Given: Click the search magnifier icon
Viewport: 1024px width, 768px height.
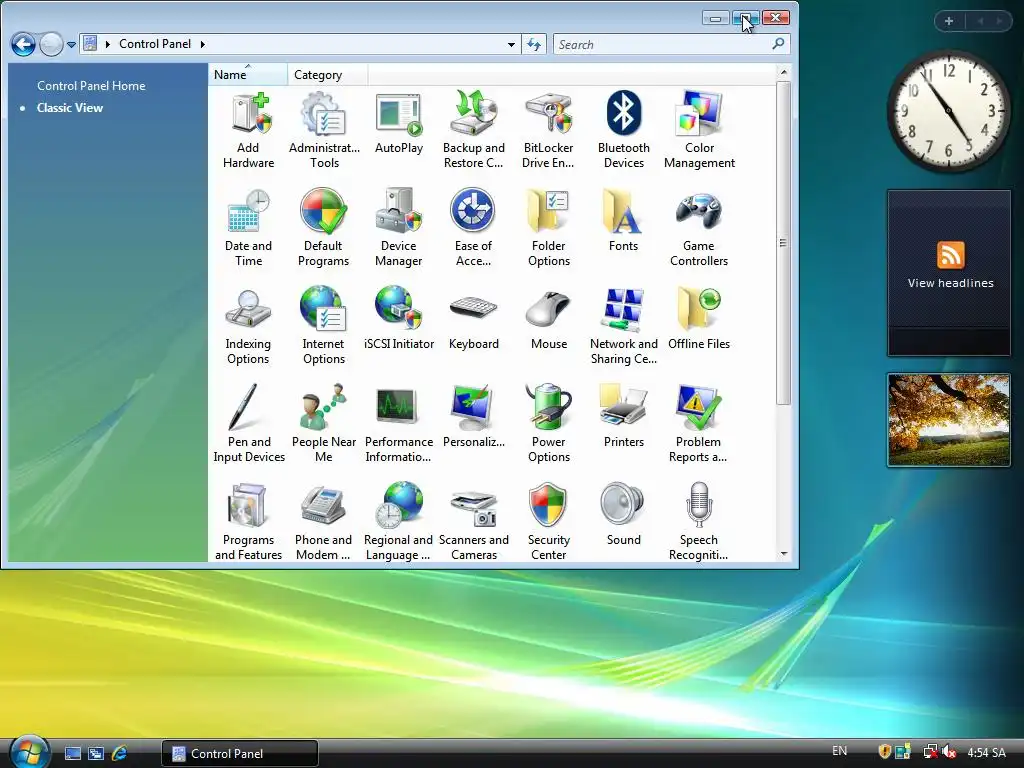Looking at the screenshot, I should click(x=777, y=44).
